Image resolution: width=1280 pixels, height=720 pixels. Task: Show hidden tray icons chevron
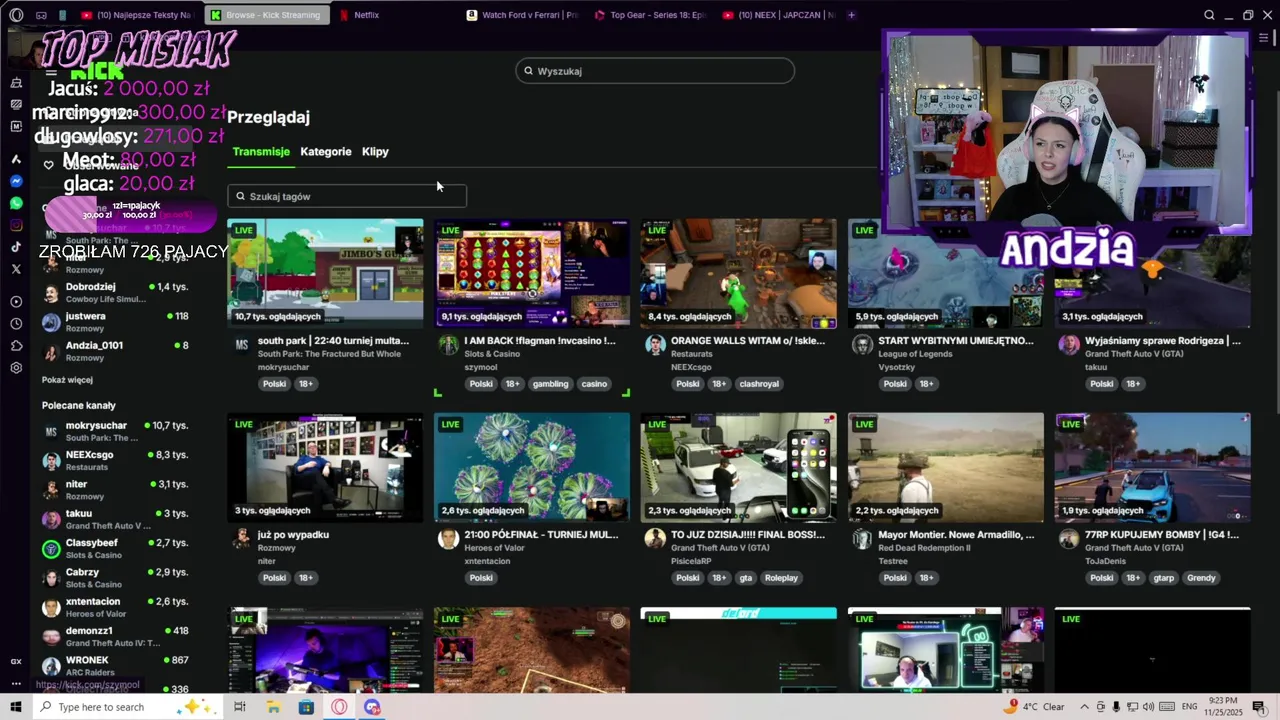point(1084,707)
